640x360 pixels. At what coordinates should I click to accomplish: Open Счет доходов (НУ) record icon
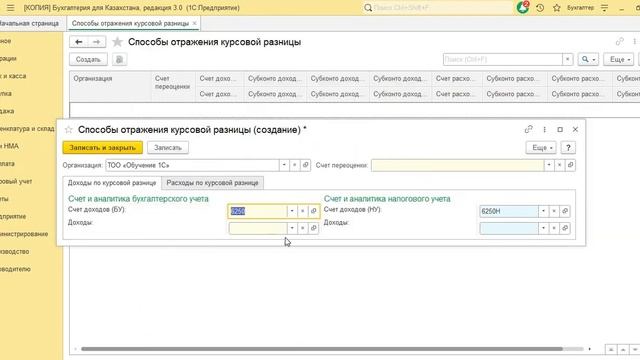(x=565, y=211)
